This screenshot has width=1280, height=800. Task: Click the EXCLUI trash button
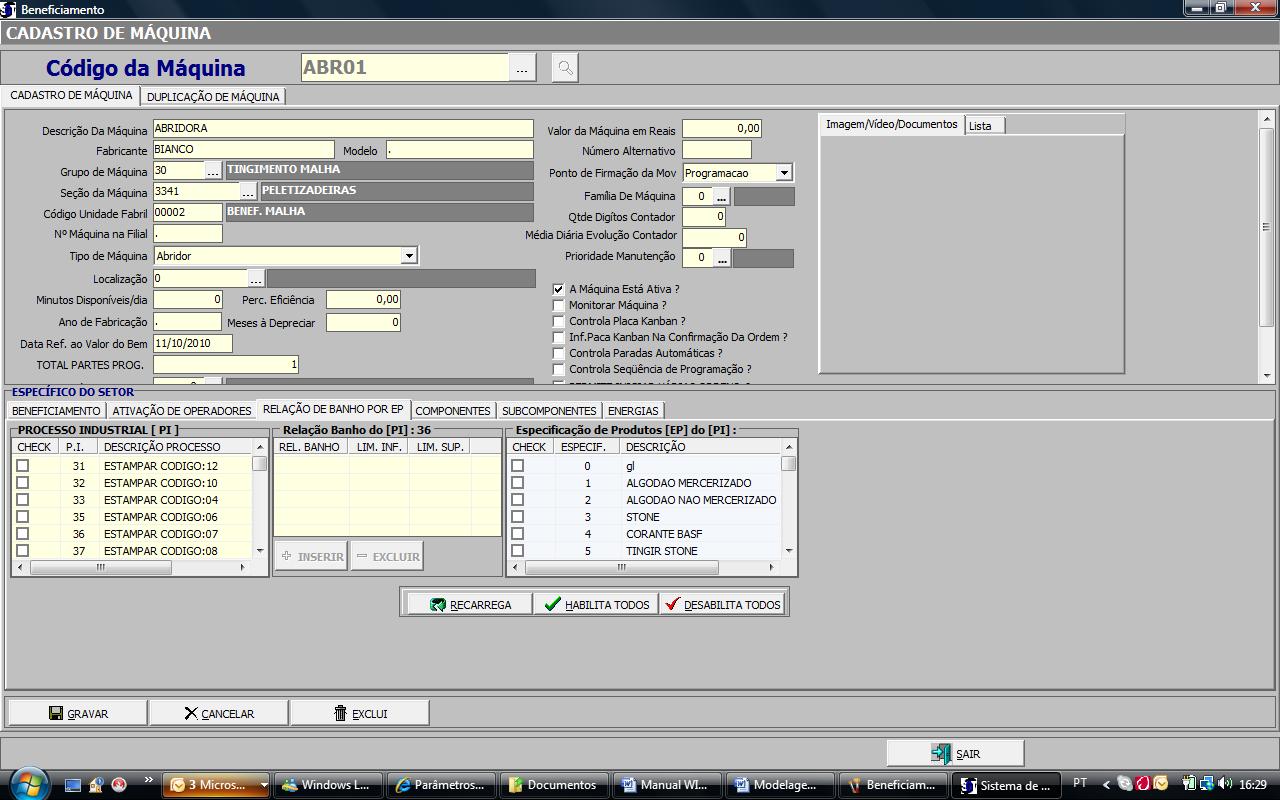(360, 713)
